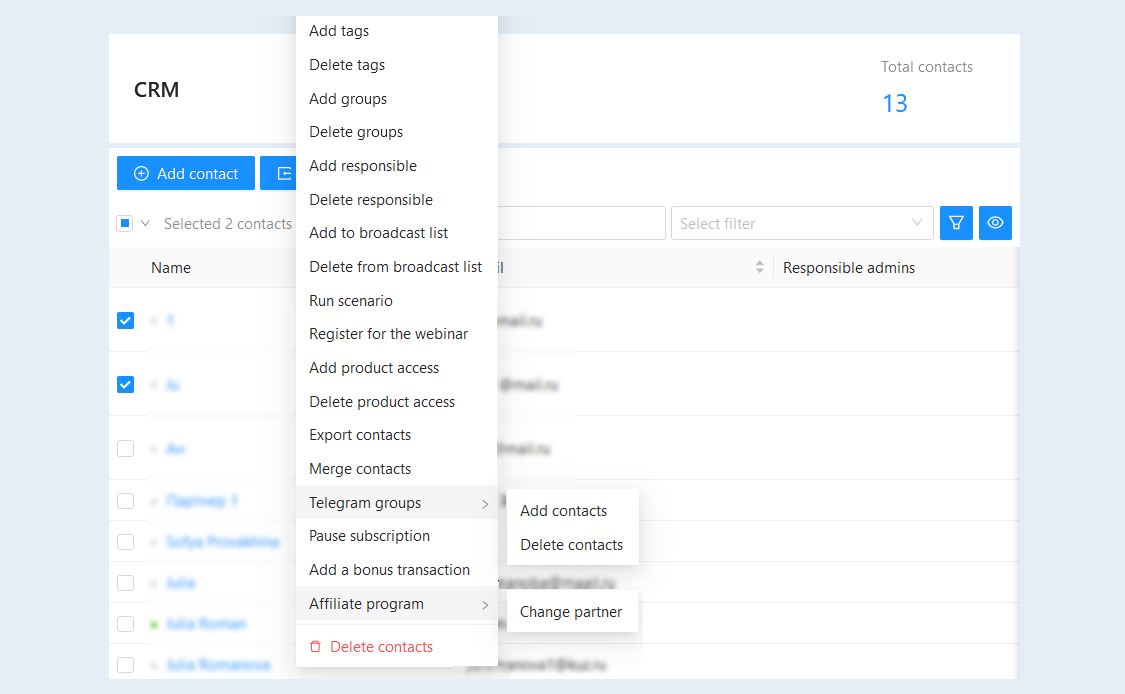1125x694 pixels.
Task: Choose Delete from broadcast list
Action: 397,267
